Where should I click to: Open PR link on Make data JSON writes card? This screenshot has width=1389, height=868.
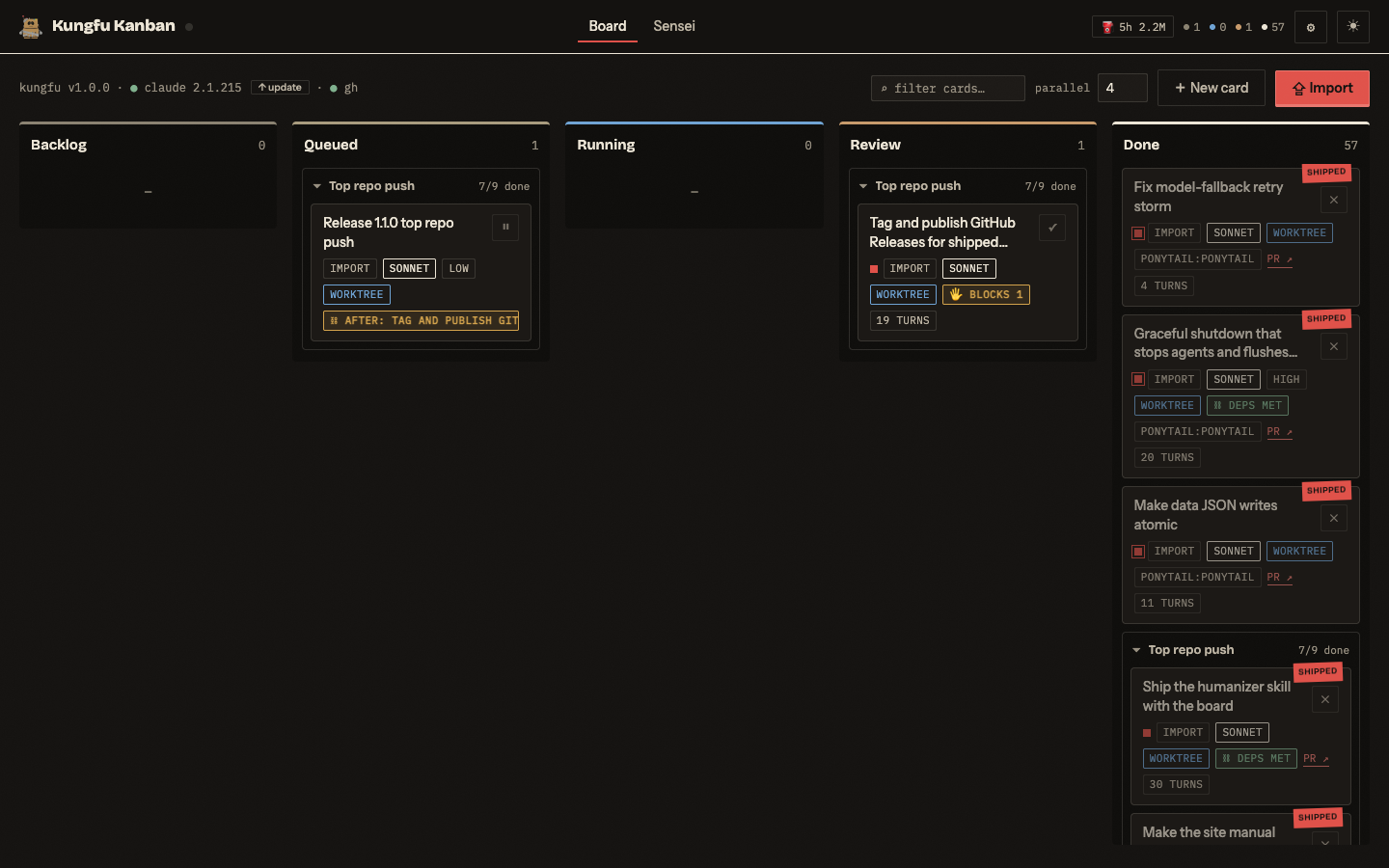point(1279,578)
